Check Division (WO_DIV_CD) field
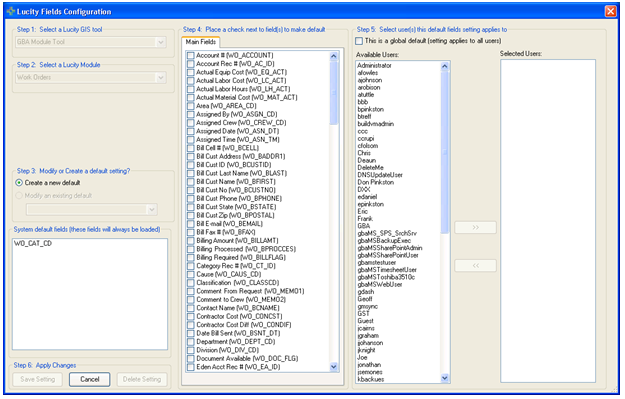The height and width of the screenshot is (399, 625). (191, 350)
